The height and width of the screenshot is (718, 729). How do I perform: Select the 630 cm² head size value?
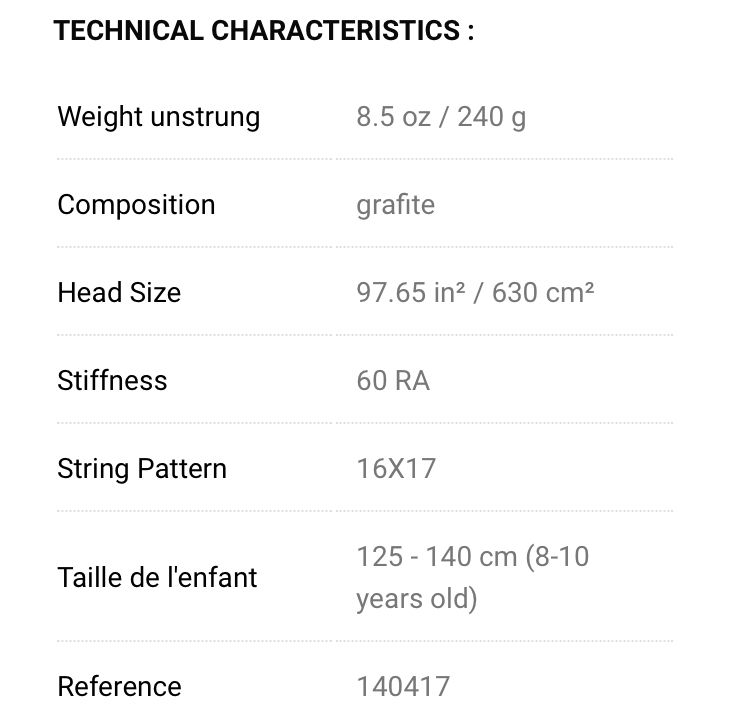543,293
